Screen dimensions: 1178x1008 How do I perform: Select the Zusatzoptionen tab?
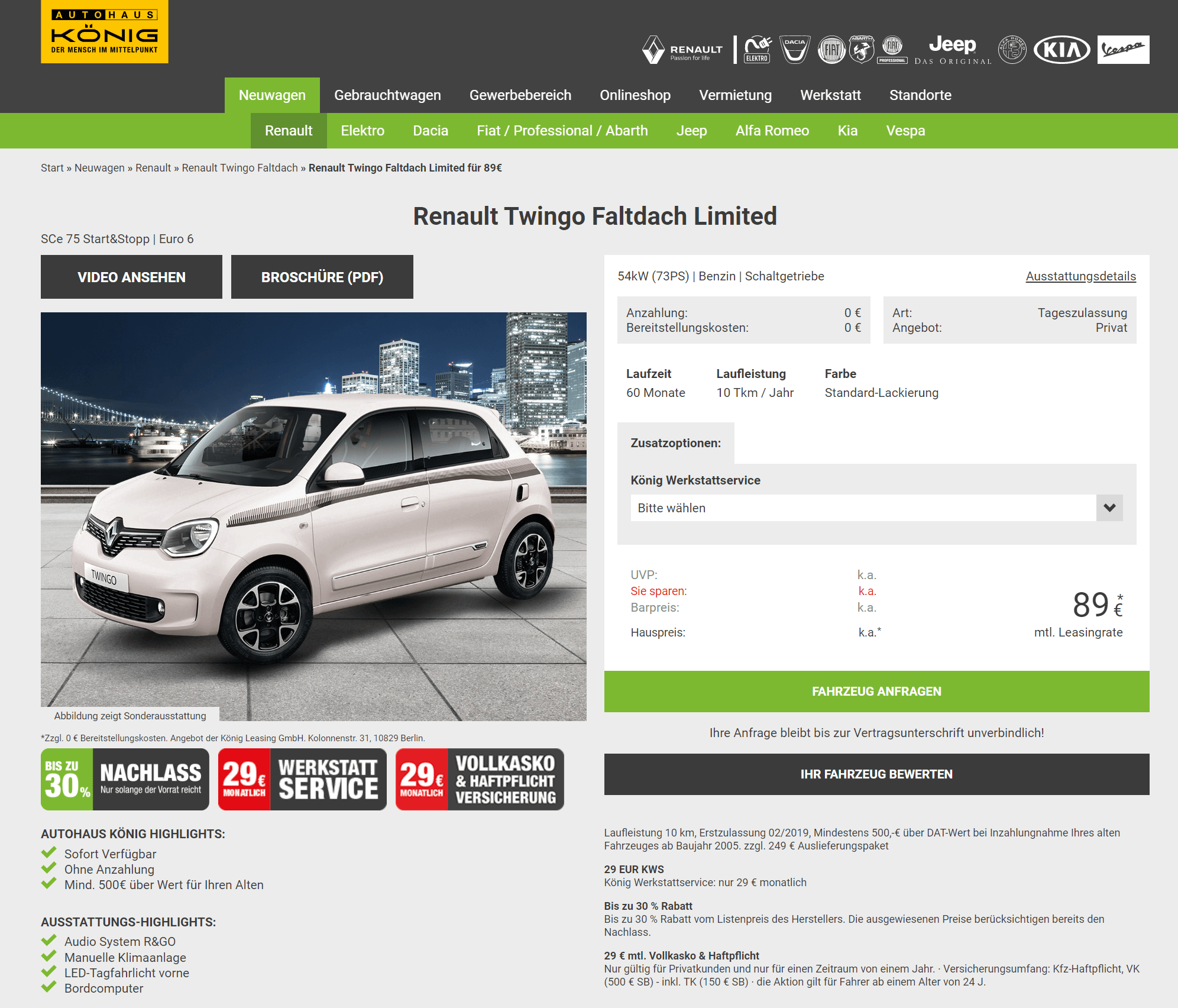point(676,443)
